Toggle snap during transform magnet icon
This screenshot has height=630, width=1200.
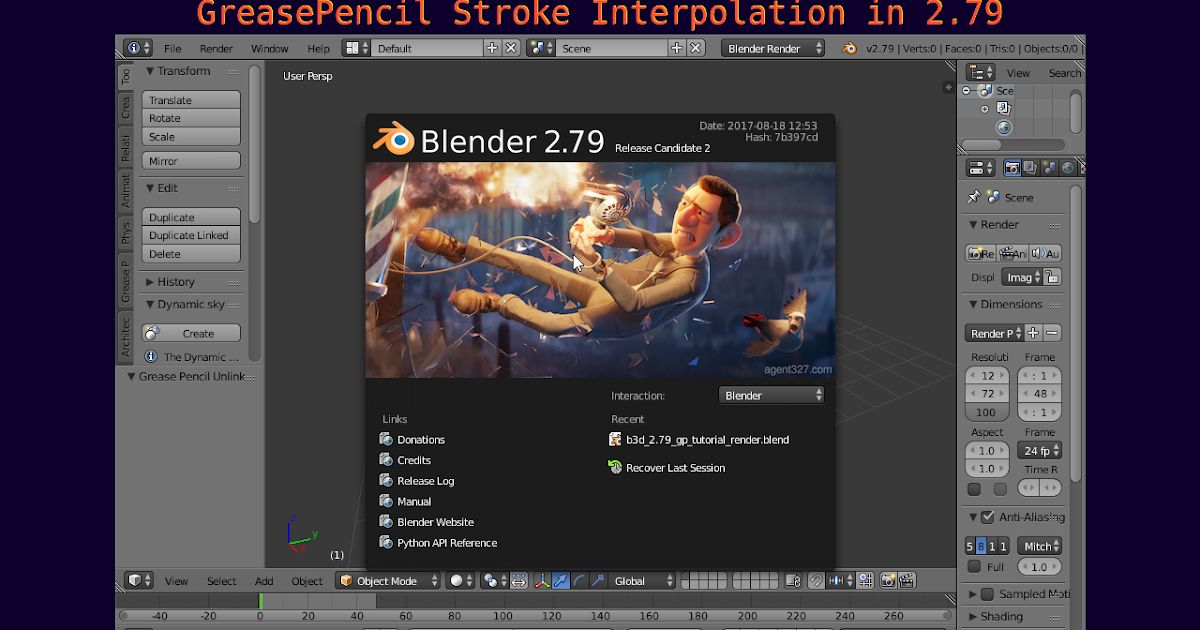point(816,580)
